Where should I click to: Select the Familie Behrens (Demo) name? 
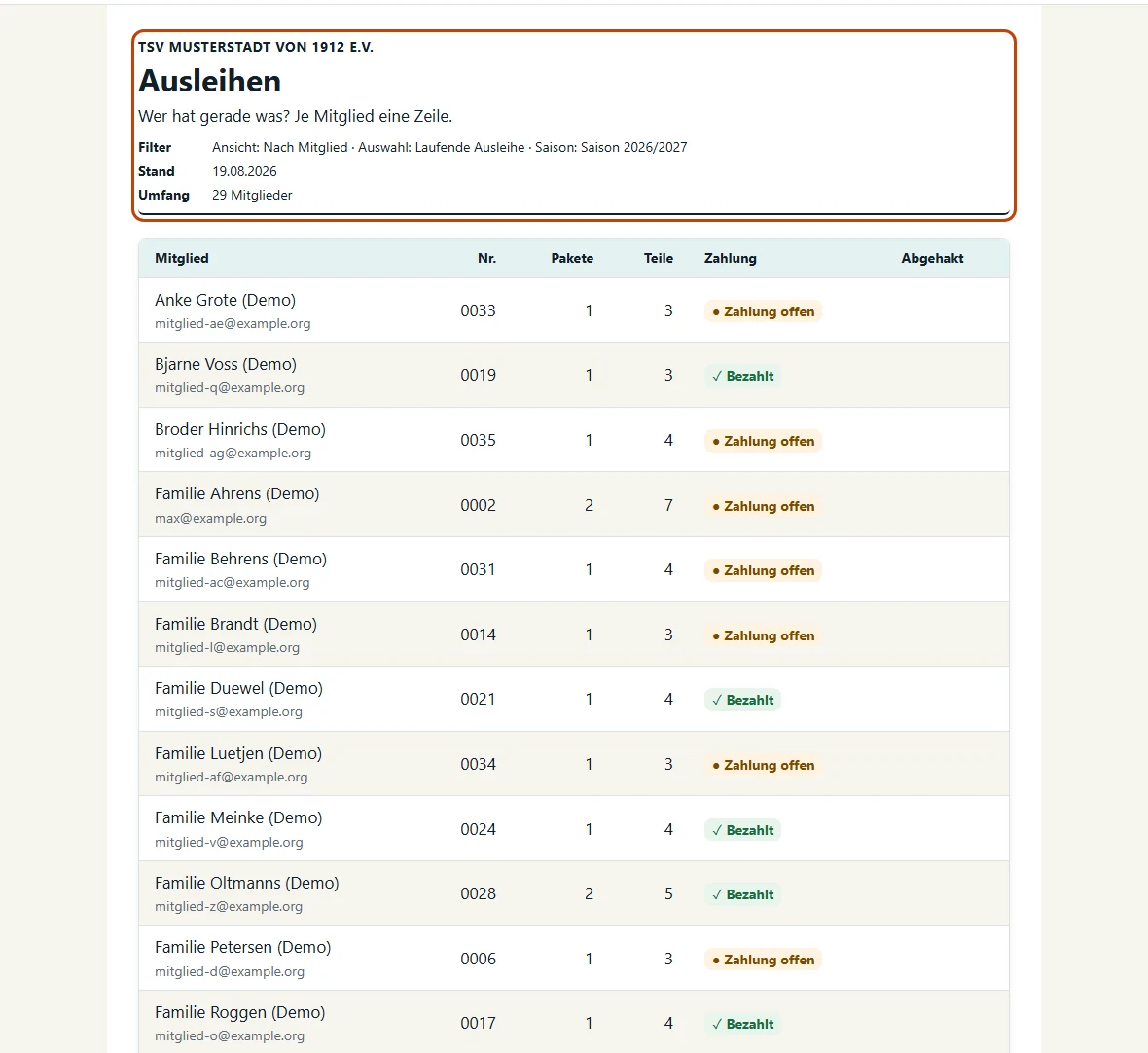[240, 559]
